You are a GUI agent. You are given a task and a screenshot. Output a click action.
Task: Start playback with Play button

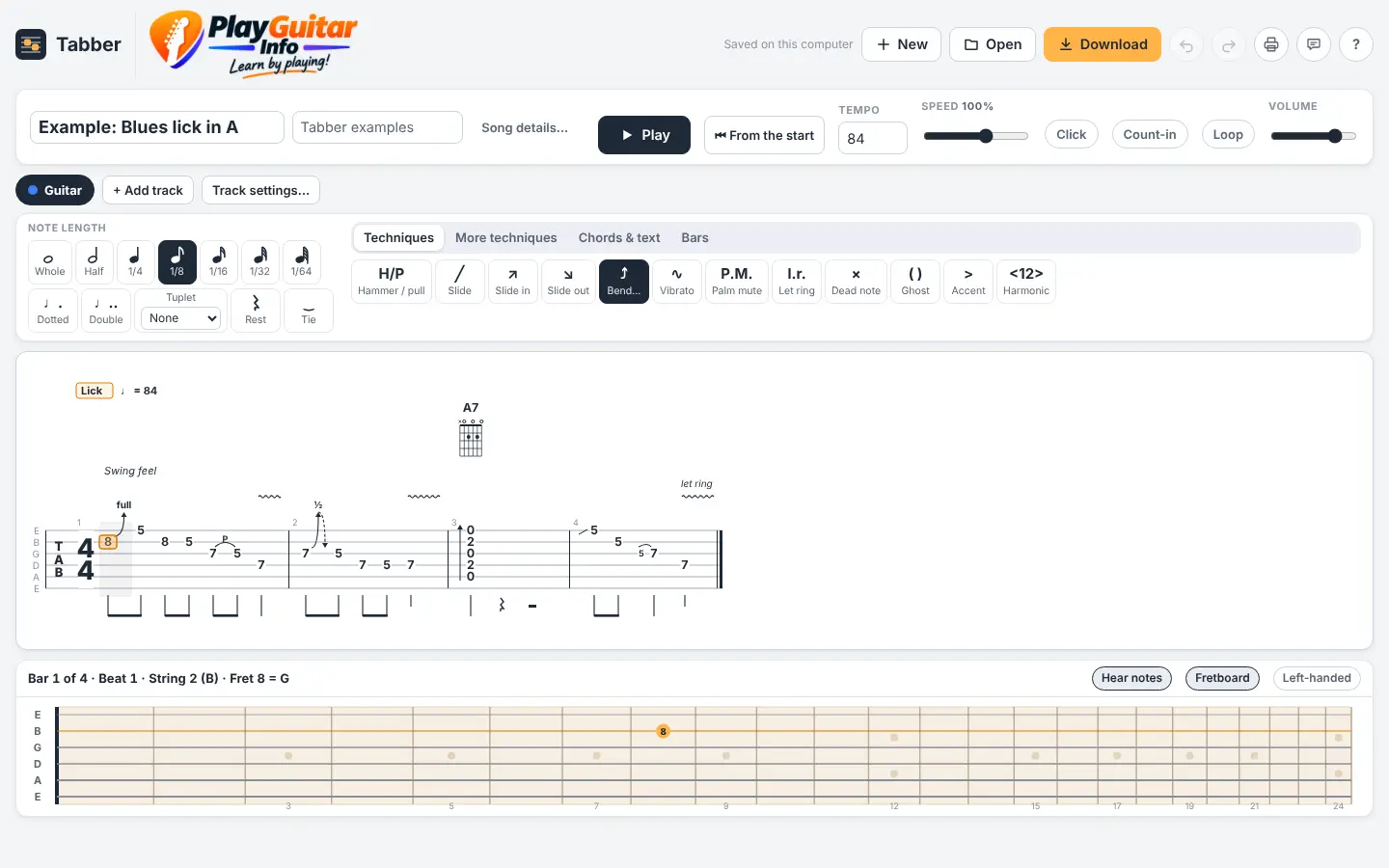[x=644, y=135]
